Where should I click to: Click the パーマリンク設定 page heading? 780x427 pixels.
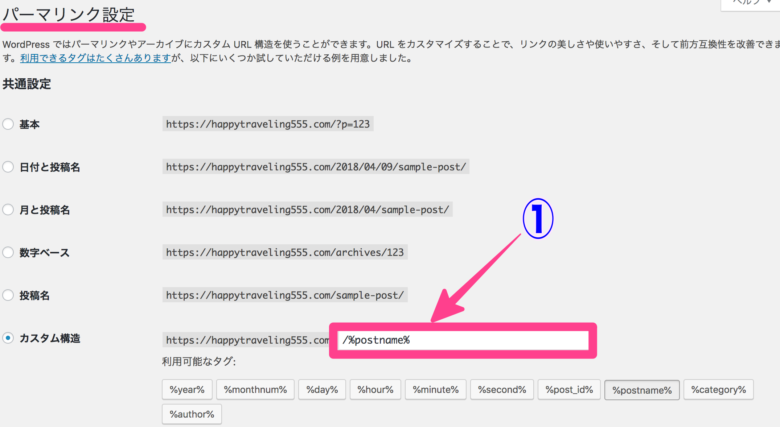[69, 15]
